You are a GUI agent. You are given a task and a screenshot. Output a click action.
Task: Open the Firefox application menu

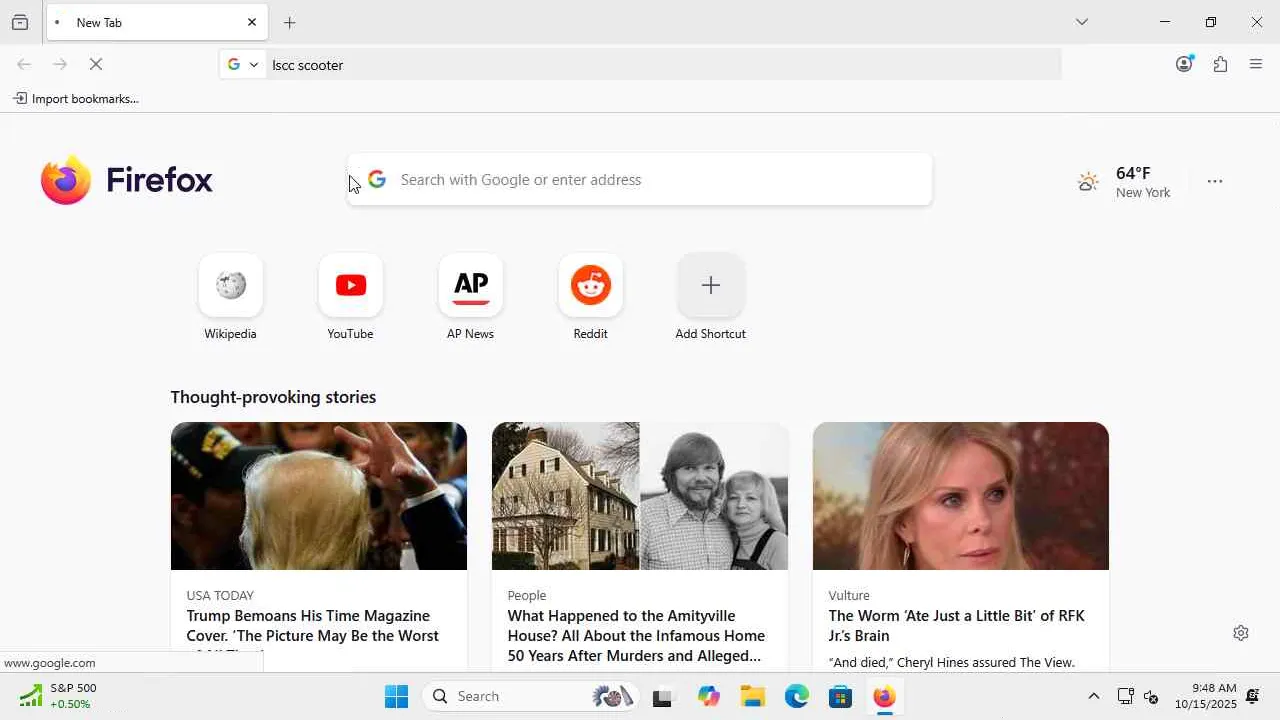(x=1256, y=64)
